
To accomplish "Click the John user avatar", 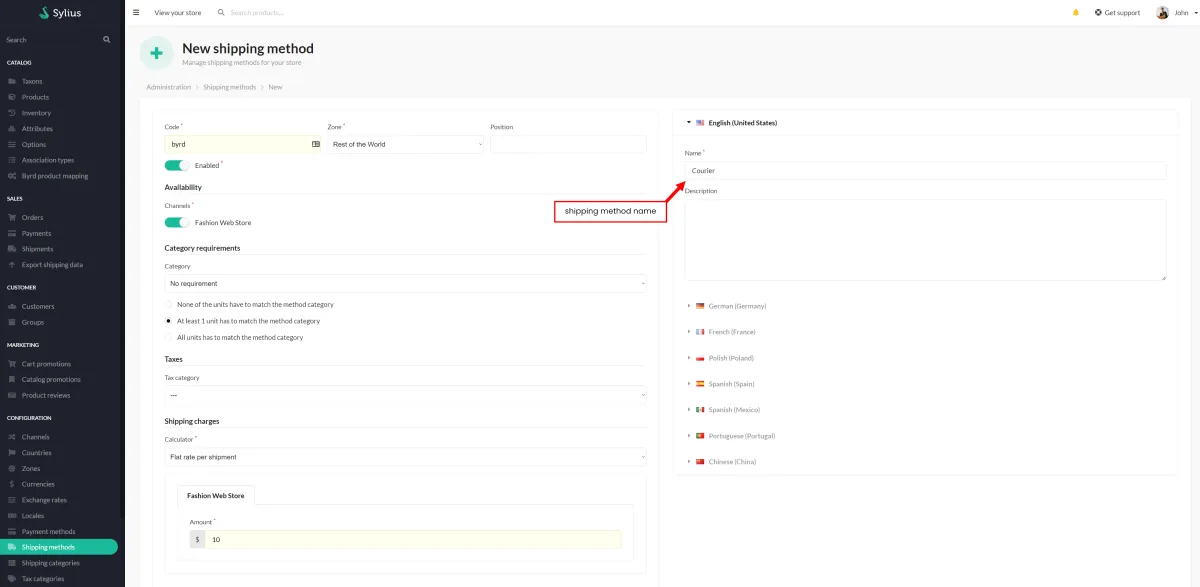I will 1162,13.
